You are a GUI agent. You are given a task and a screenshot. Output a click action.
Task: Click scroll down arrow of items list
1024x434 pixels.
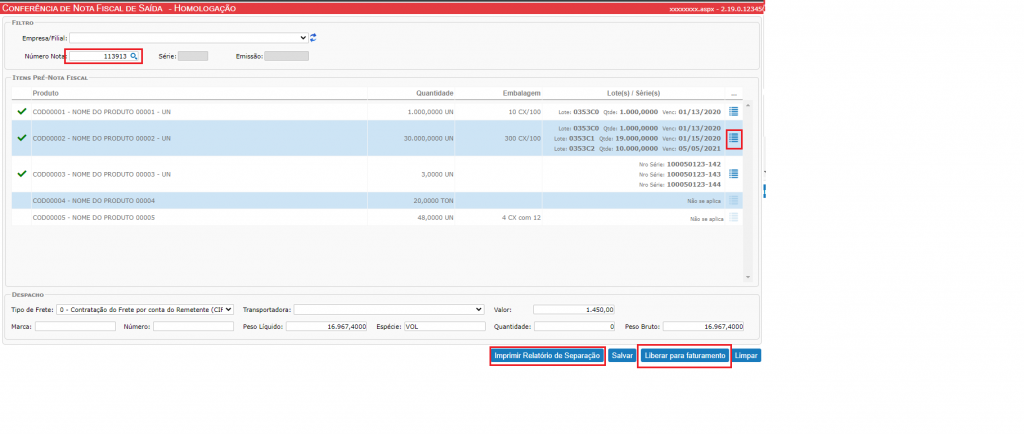pos(748,277)
